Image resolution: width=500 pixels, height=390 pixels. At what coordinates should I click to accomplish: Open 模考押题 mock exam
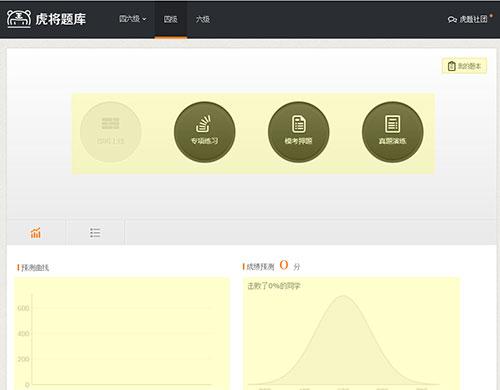pyautogui.click(x=298, y=132)
